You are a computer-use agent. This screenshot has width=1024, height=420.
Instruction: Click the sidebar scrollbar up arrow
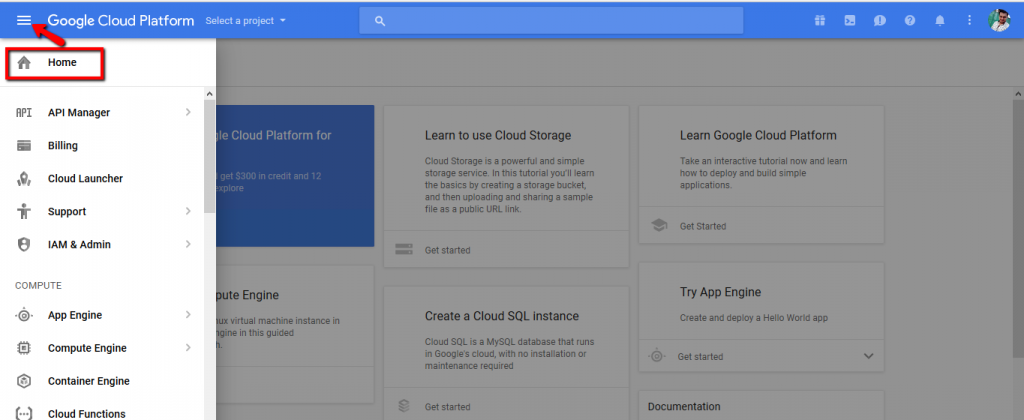pyautogui.click(x=210, y=94)
